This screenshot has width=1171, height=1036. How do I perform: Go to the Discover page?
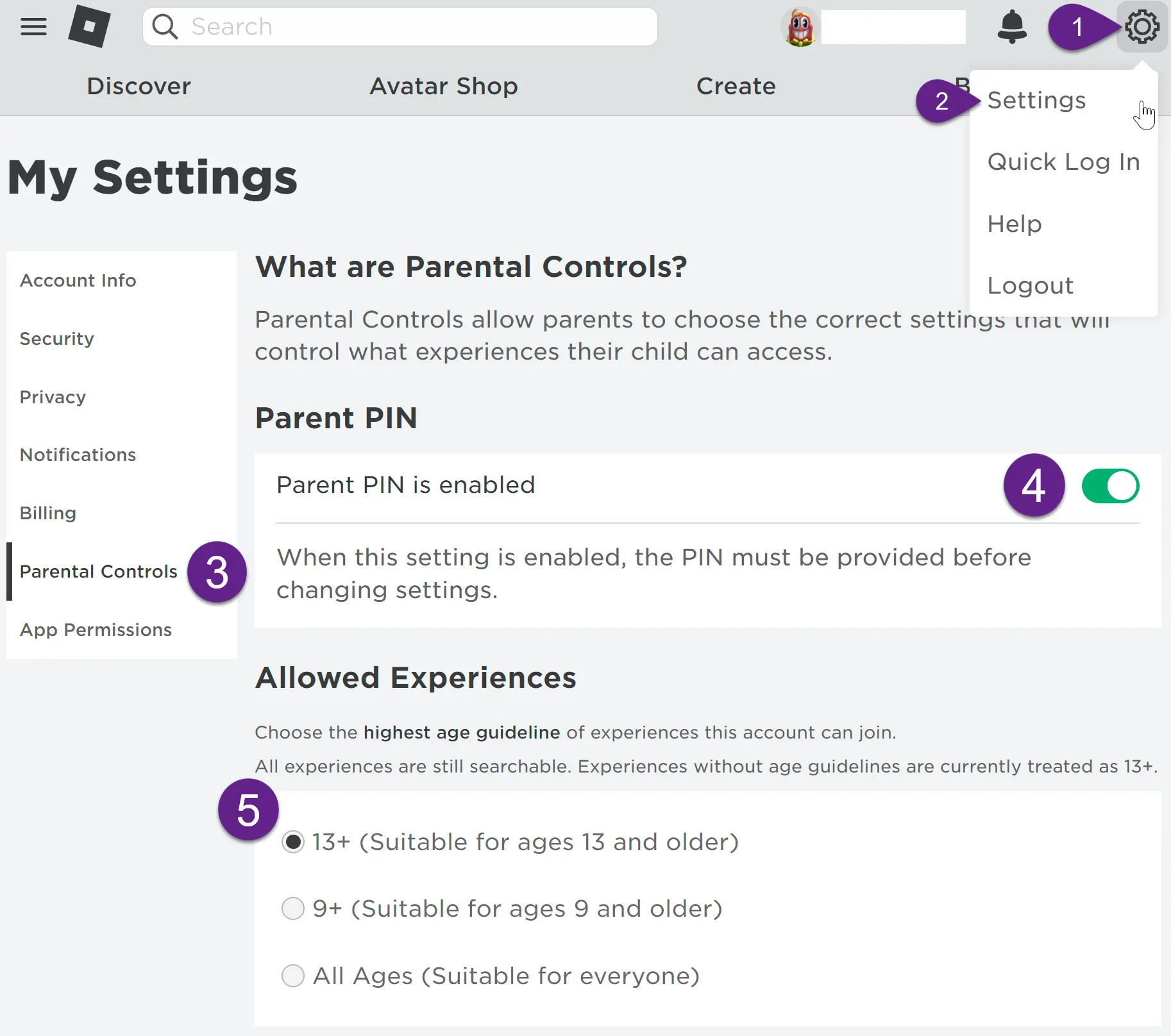tap(139, 86)
